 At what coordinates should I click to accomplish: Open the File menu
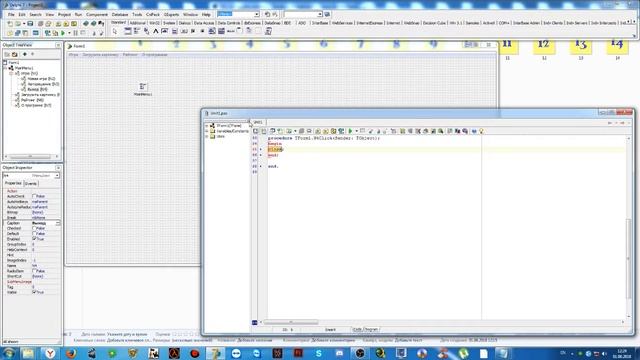coord(11,14)
